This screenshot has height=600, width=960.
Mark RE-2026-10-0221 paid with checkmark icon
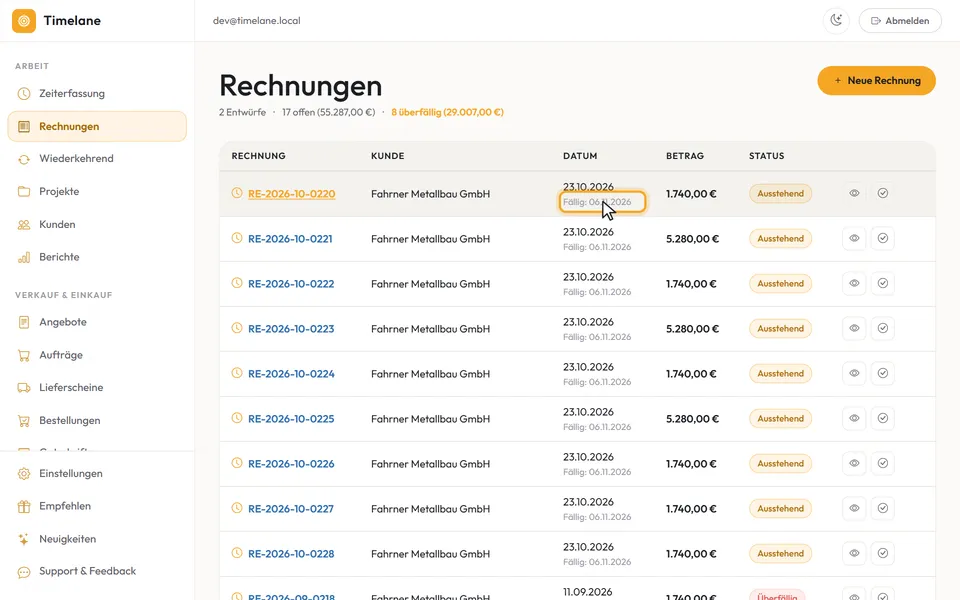tap(883, 238)
